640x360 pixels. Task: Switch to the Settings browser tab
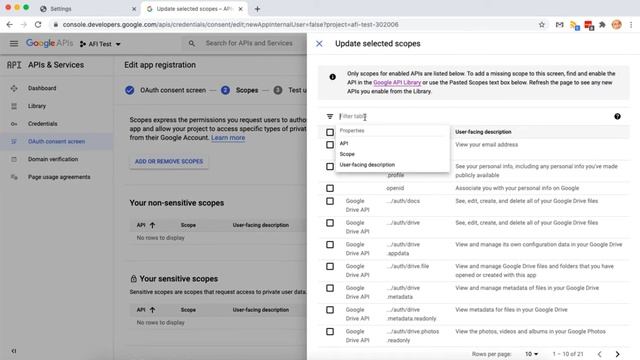[88, 9]
